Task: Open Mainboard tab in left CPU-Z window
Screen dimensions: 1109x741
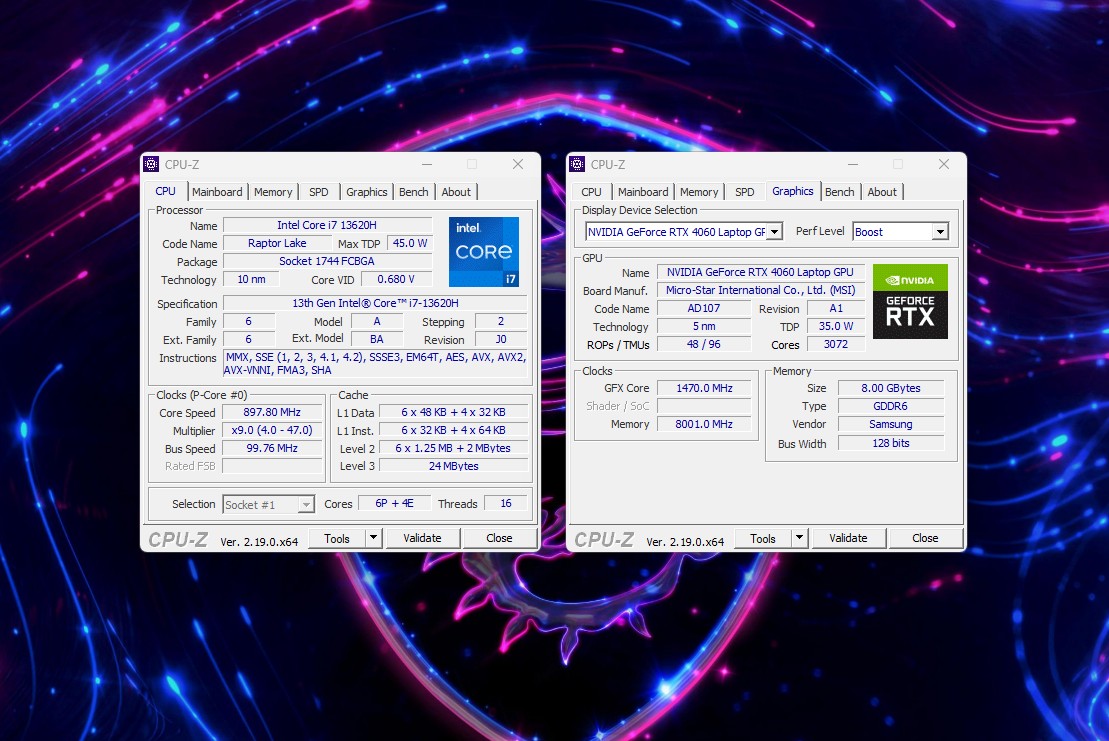Action: (217, 192)
